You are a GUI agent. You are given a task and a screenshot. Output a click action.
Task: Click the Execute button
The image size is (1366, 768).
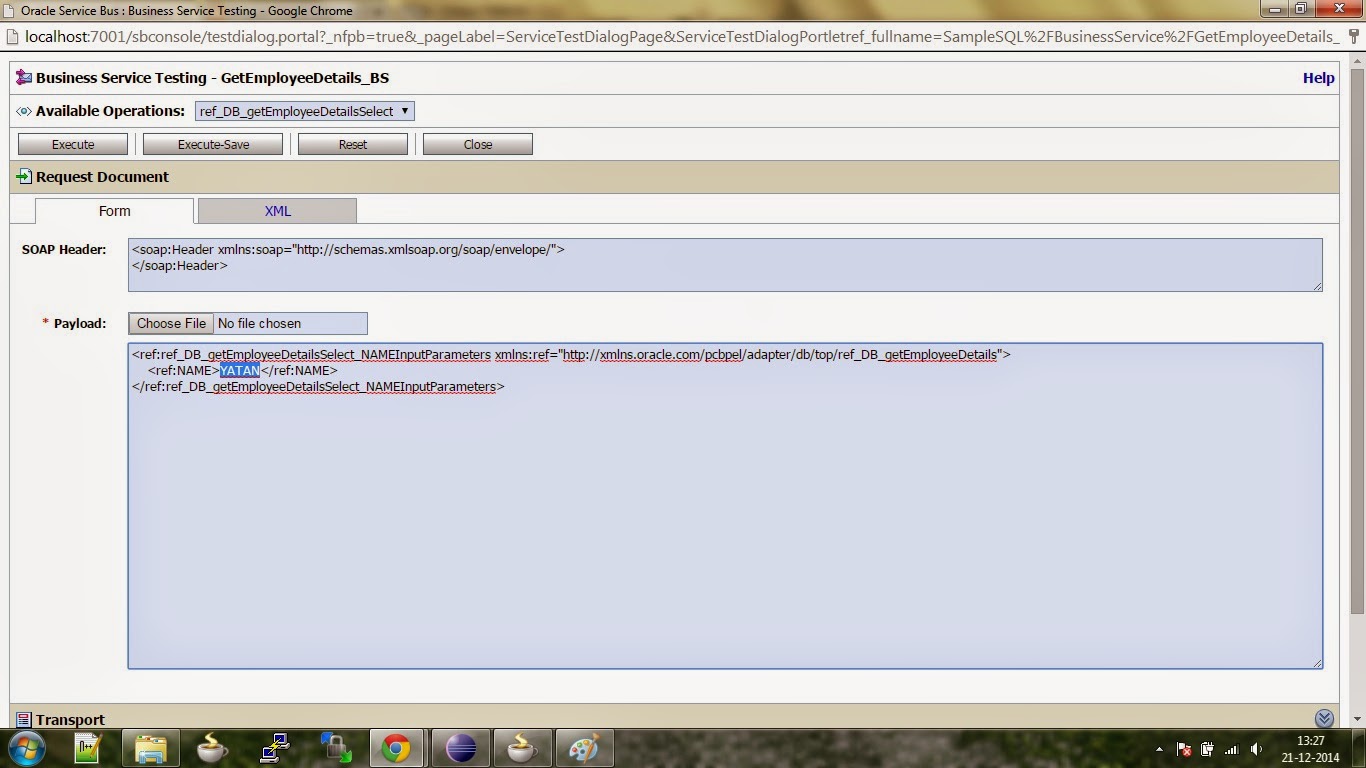pos(72,143)
